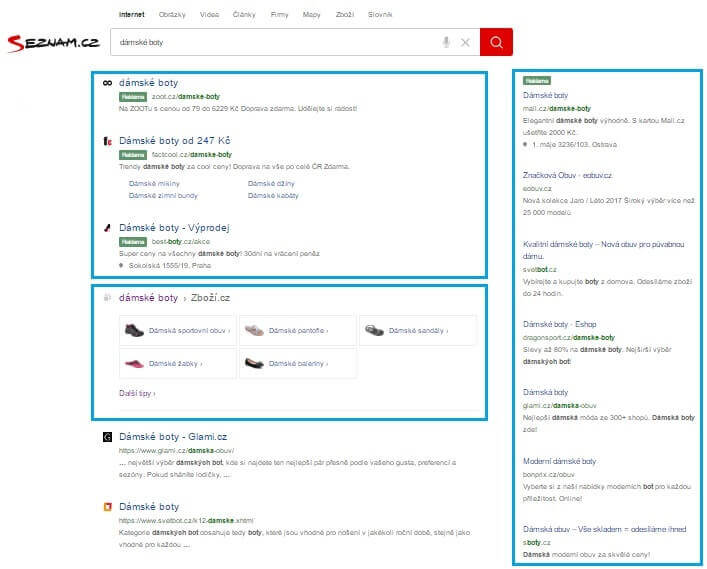The image size is (707, 569).
Task: Click the 'Dámské zimní bundy' sitelink
Action: pos(163,196)
